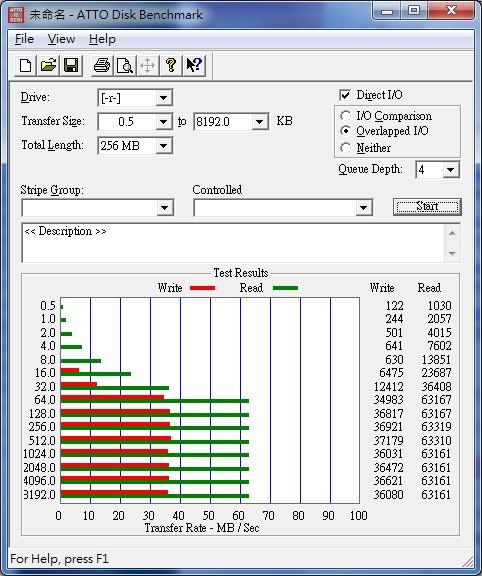Minimize the ATTO Disk Benchmark window
Viewport: 482px width, 576px height.
pos(387,11)
